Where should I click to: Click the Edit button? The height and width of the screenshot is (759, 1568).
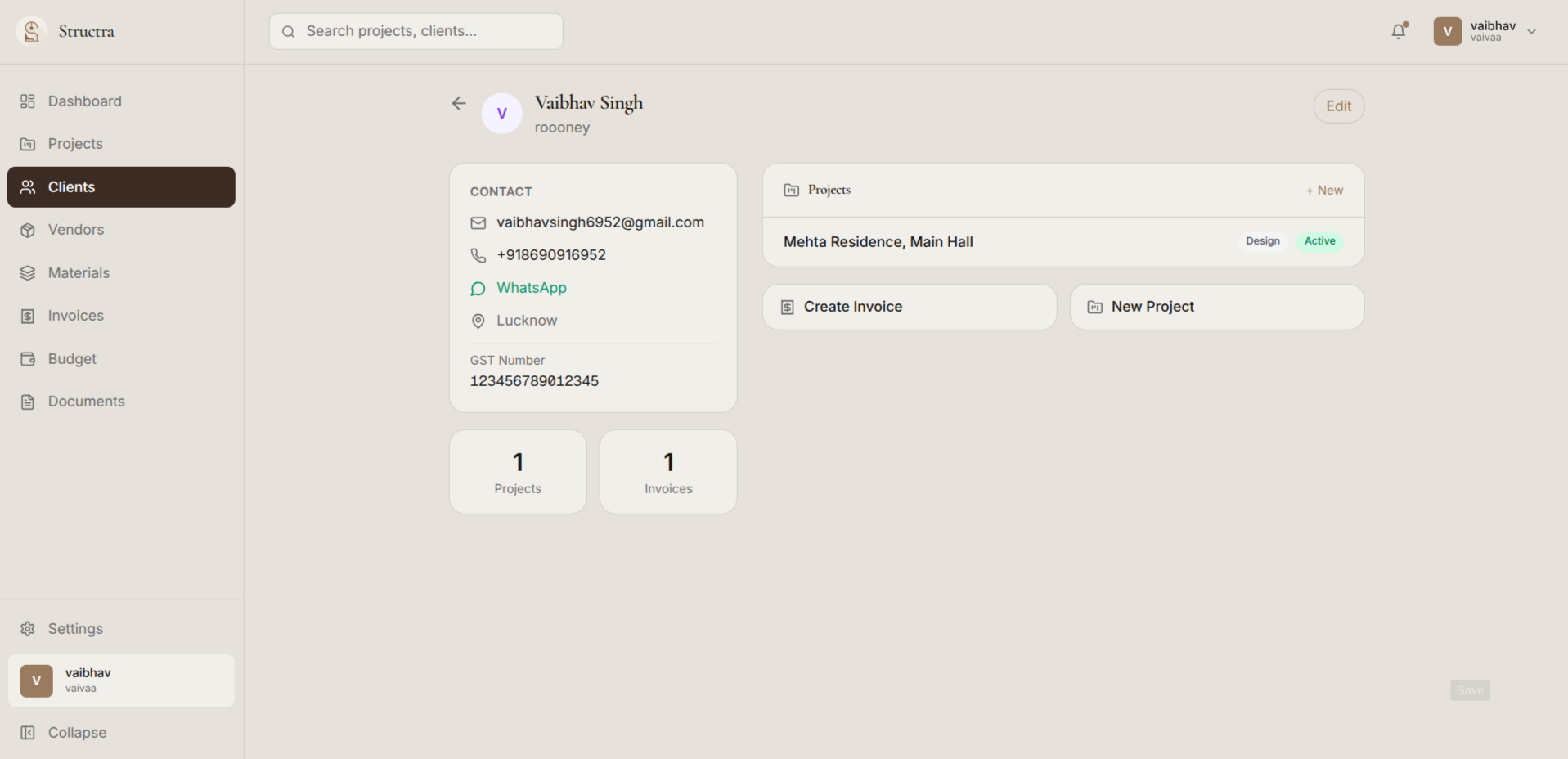1339,106
